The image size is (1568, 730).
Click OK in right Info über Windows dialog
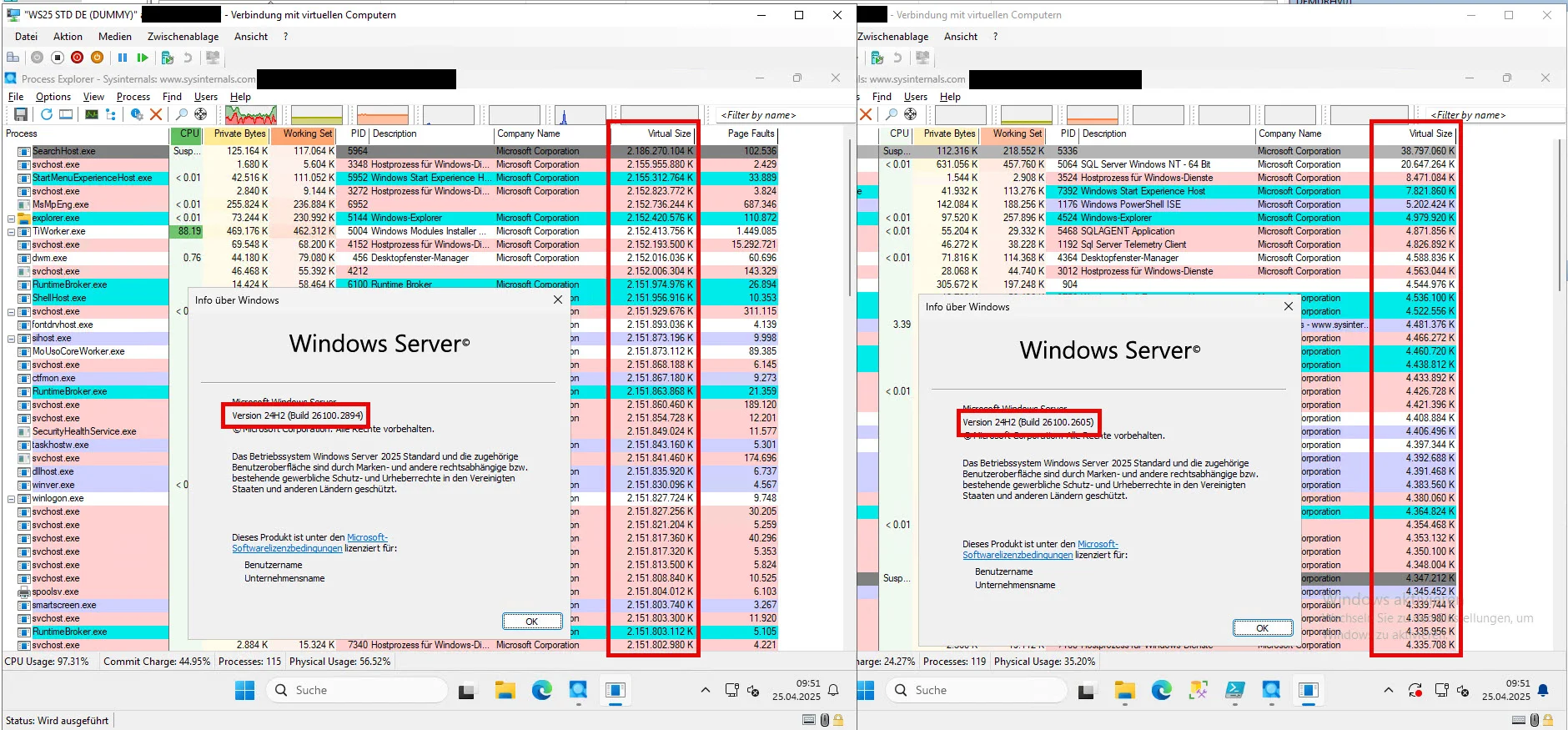1263,628
